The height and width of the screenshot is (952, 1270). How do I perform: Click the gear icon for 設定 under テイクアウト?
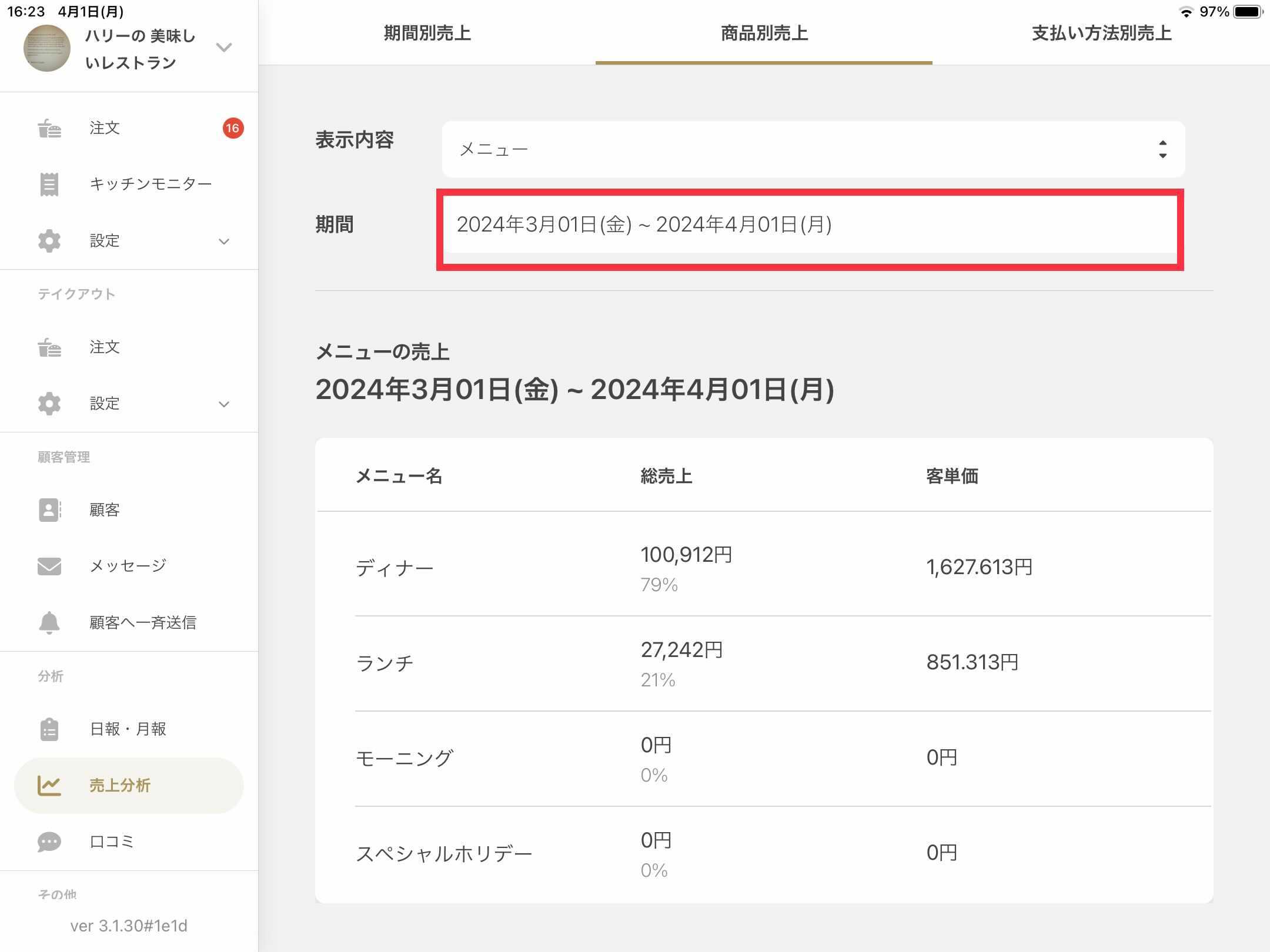point(49,404)
